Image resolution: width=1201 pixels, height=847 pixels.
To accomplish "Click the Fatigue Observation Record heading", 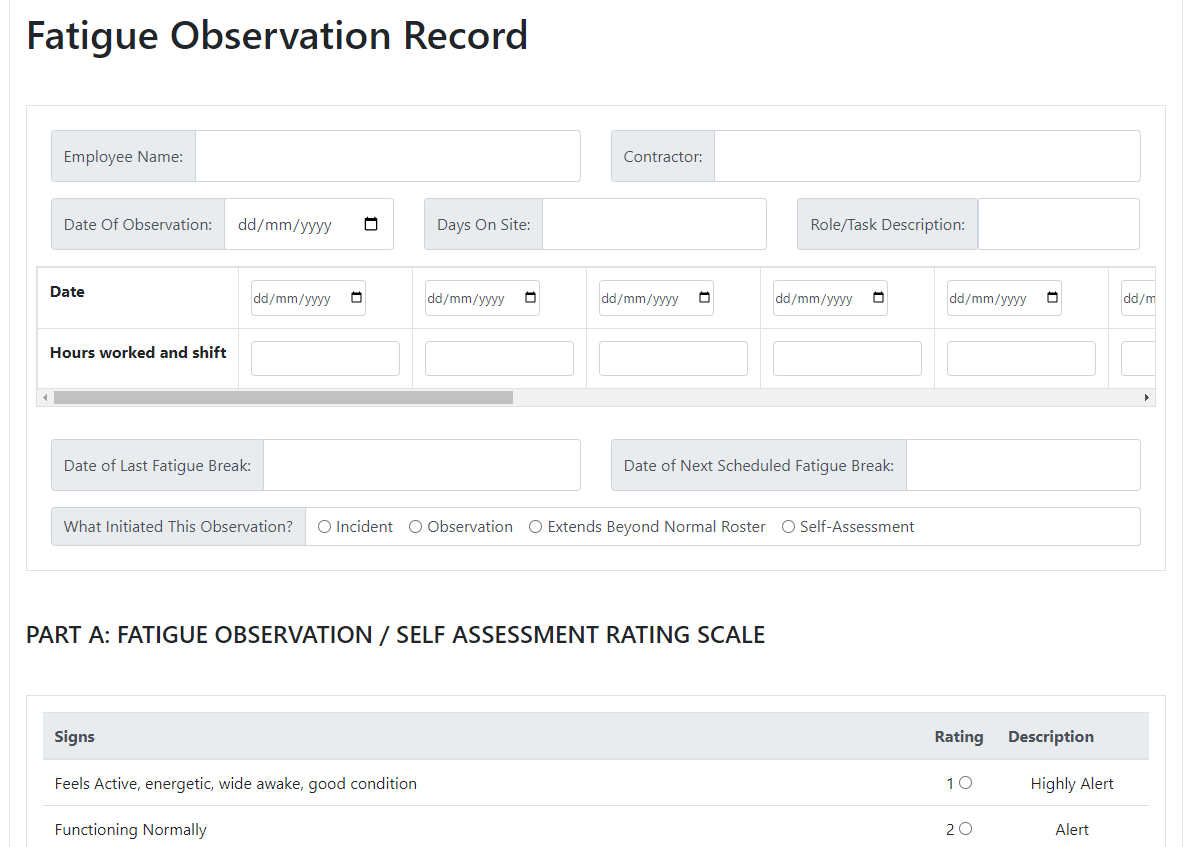I will pos(277,35).
